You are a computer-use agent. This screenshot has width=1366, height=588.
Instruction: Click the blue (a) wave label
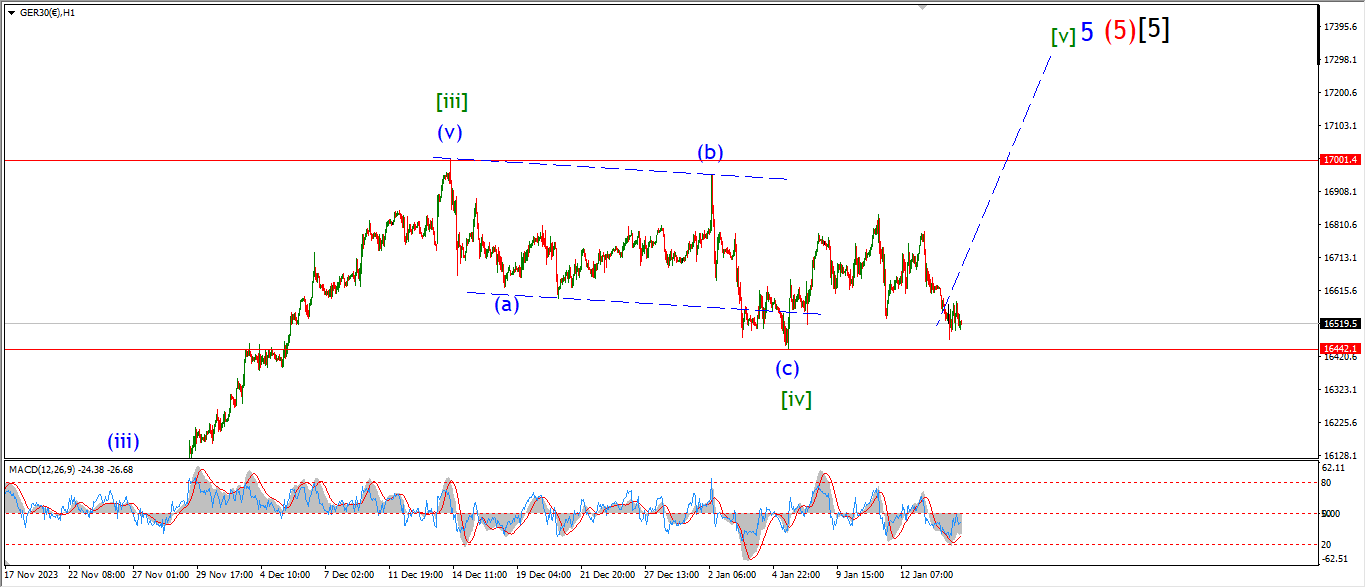coord(507,304)
